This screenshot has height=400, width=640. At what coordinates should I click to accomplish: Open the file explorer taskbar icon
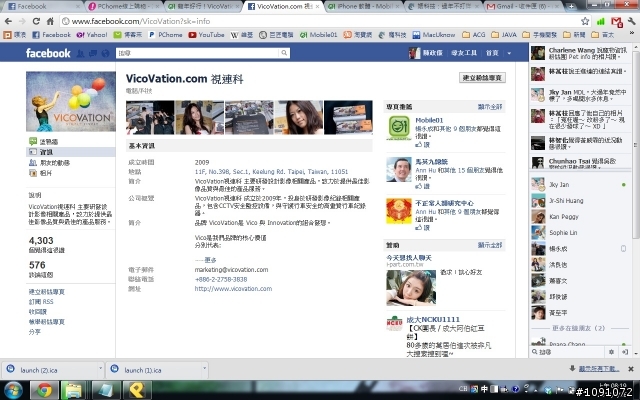(x=73, y=390)
